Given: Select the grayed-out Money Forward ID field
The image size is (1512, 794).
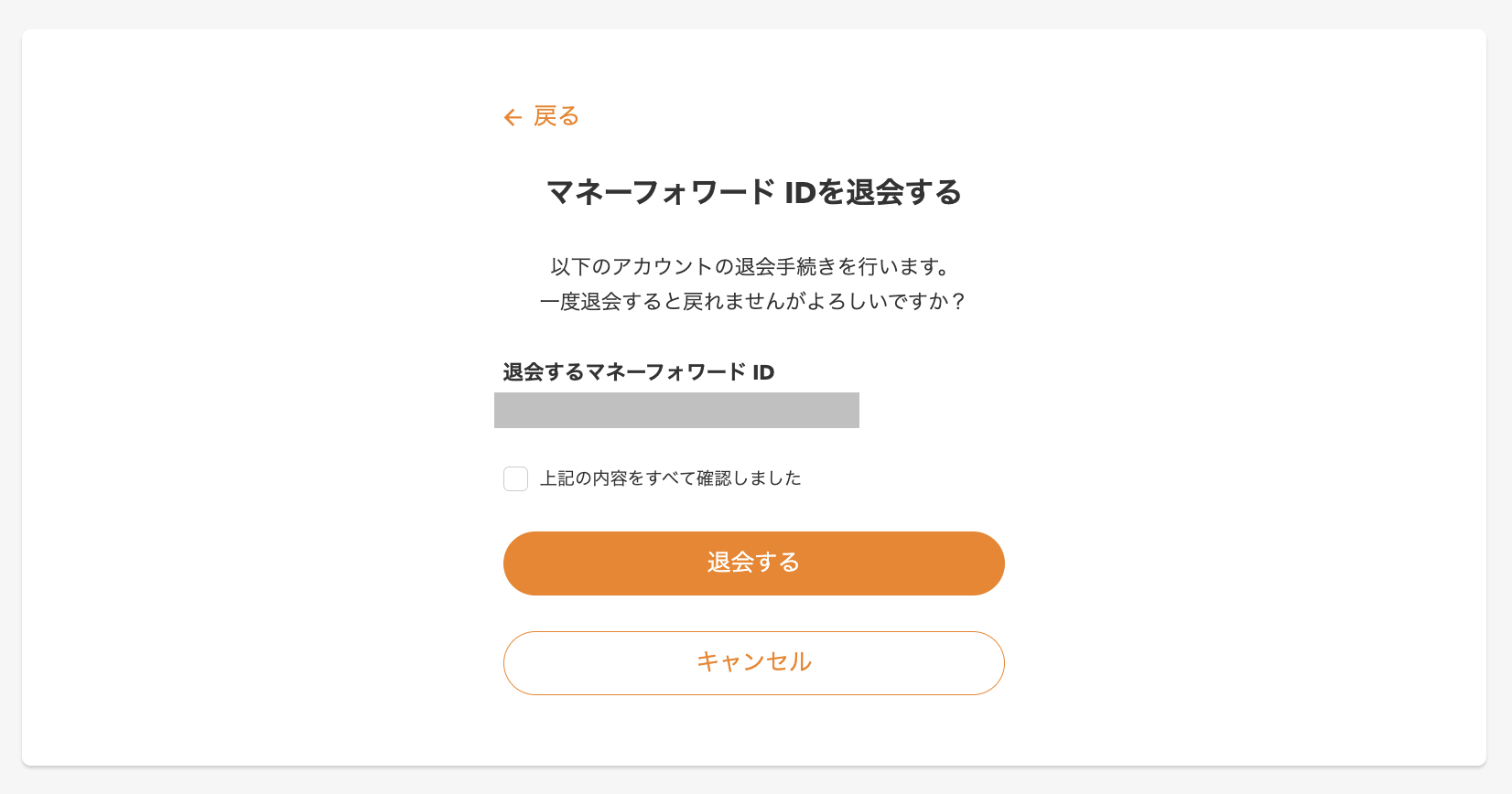Looking at the screenshot, I should pyautogui.click(x=676, y=410).
